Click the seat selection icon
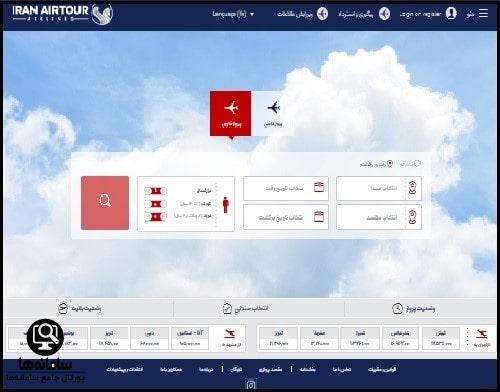Viewport: 500px width, 392px height. pos(227,309)
